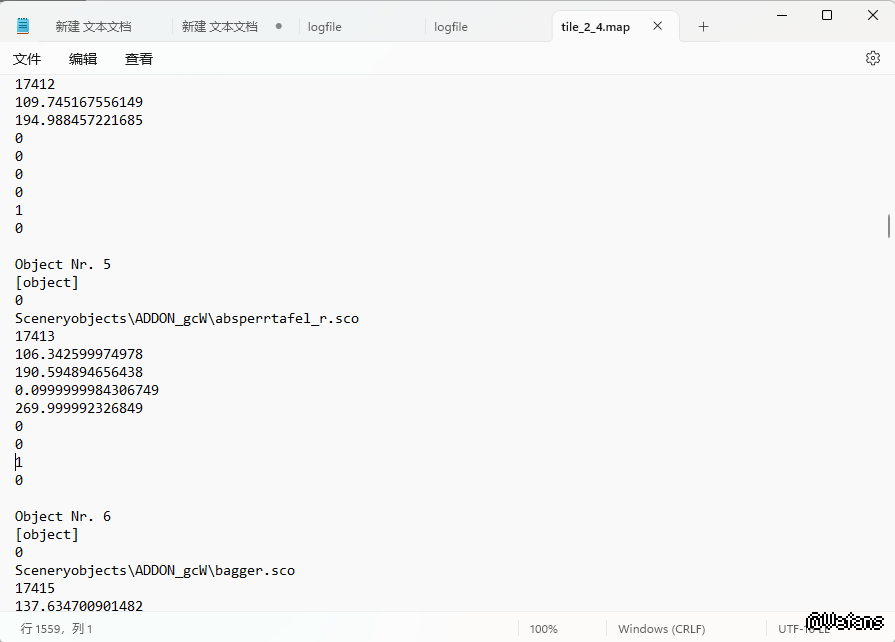The image size is (895, 642).
Task: Click the Notepad app icon
Action: point(23,26)
